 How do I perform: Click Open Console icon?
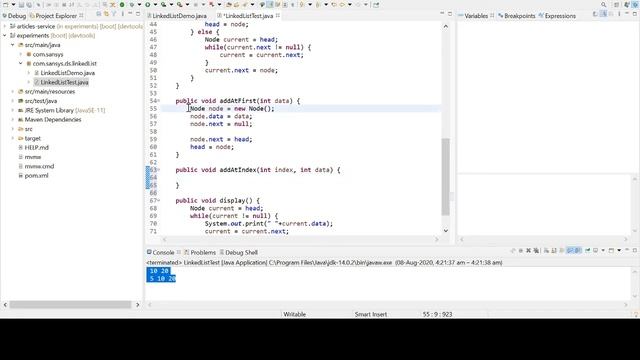(611, 251)
